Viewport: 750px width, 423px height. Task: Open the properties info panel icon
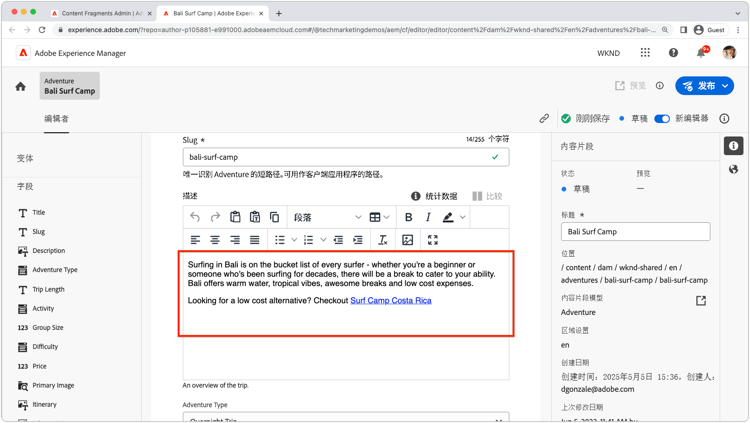click(x=733, y=146)
